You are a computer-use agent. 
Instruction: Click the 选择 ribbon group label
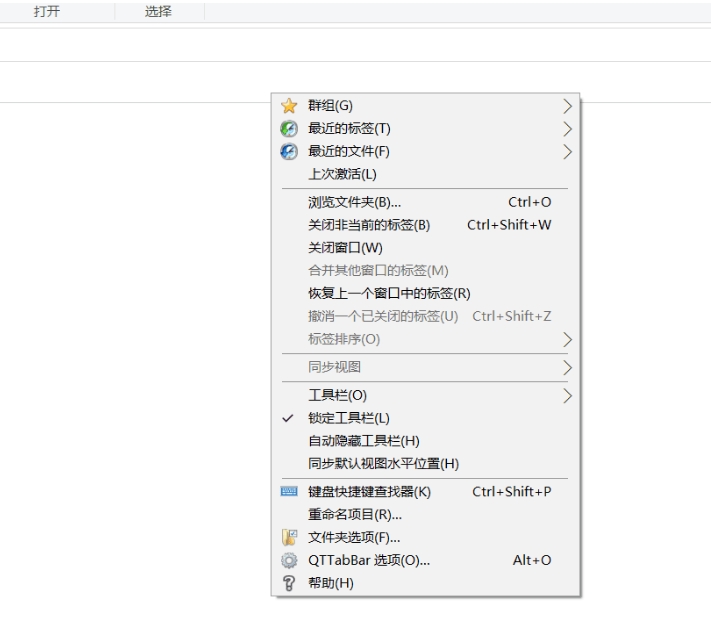tap(158, 11)
